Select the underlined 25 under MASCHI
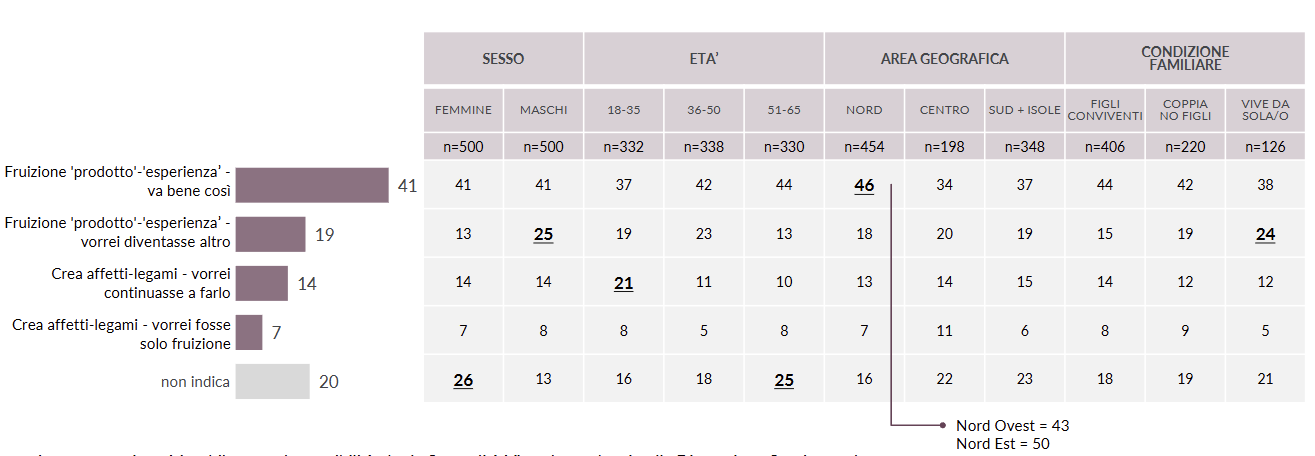This screenshot has height=456, width=1315. pos(543,234)
